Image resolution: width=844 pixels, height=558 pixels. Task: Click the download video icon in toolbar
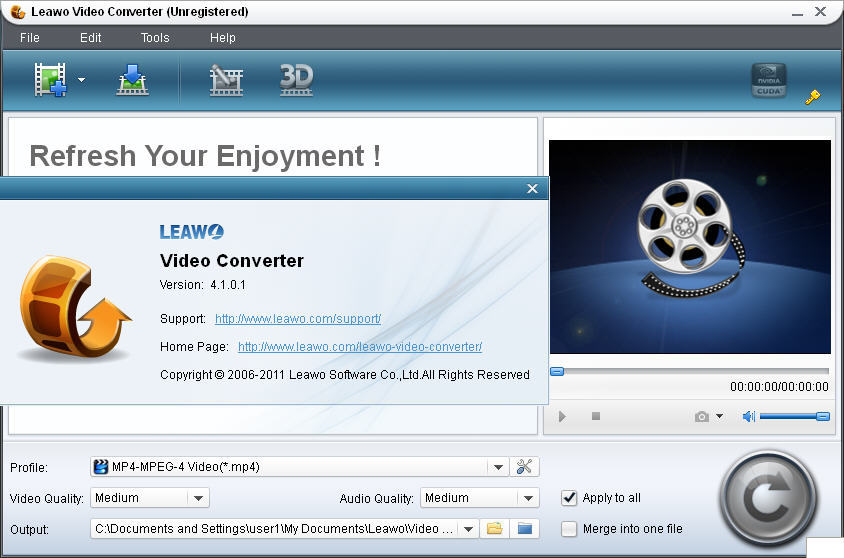tap(132, 80)
